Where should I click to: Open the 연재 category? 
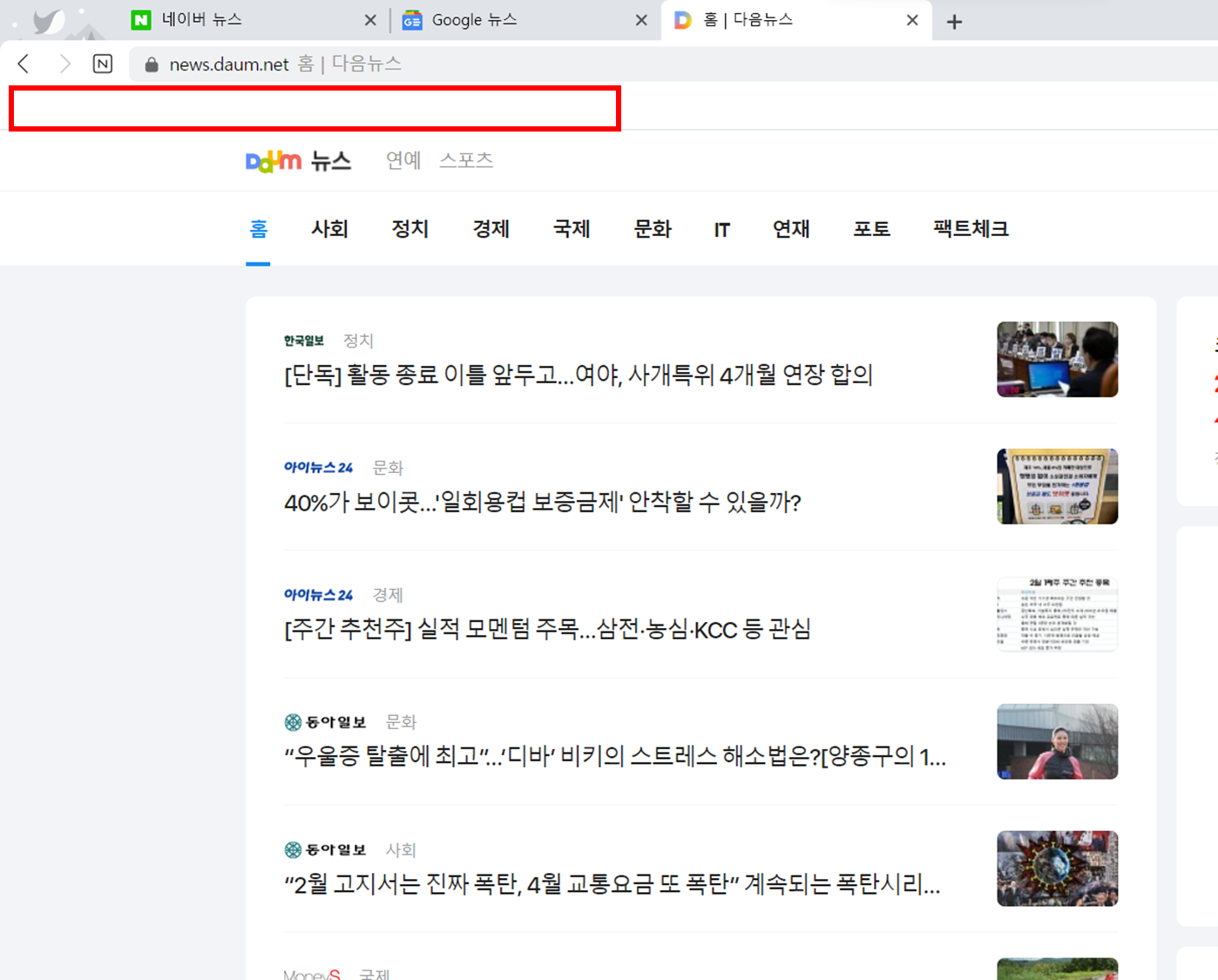click(x=791, y=229)
